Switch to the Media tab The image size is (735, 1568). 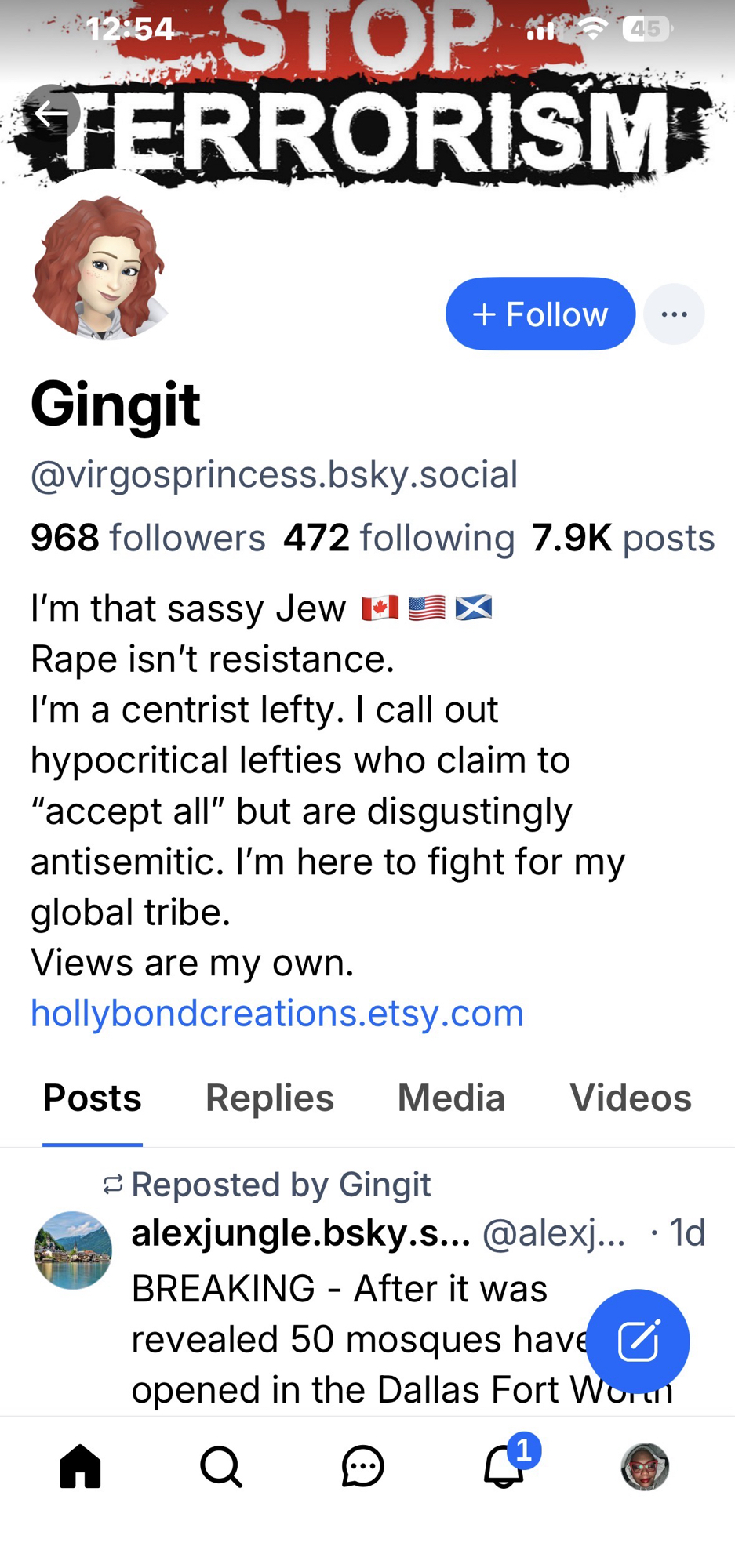pos(451,1098)
